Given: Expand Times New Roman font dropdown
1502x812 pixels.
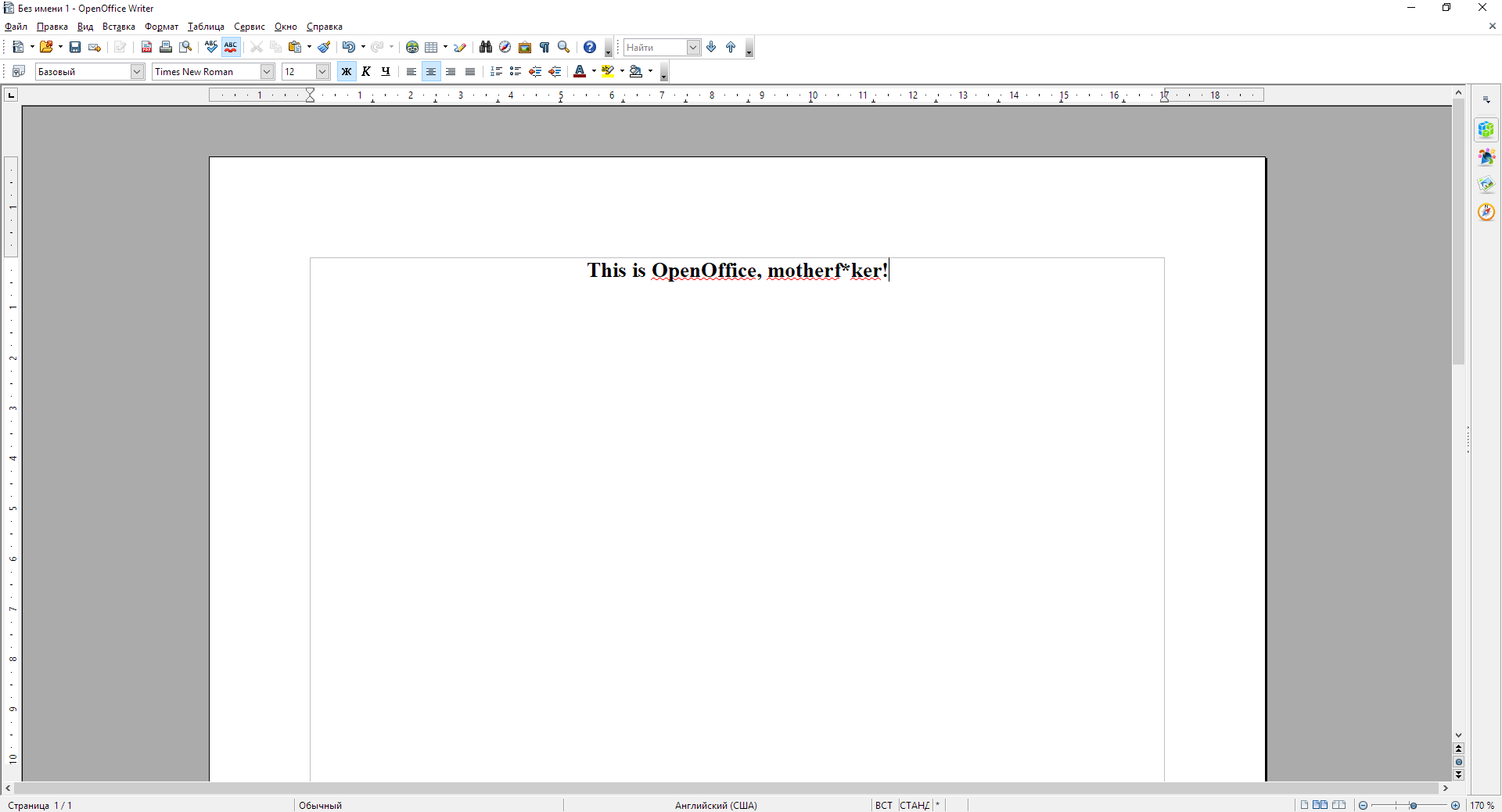Looking at the screenshot, I should click(267, 71).
